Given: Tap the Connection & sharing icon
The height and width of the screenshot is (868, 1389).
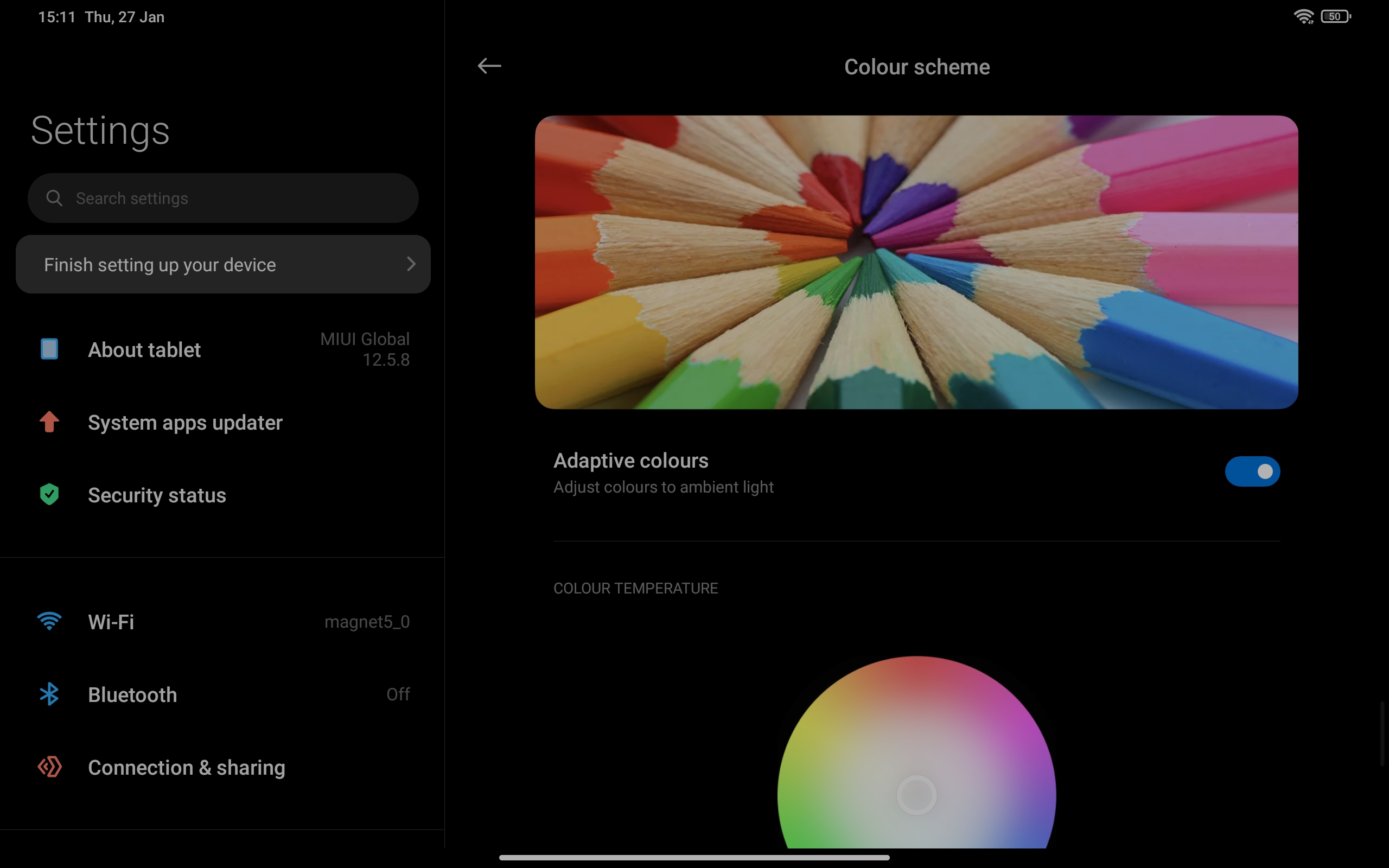Looking at the screenshot, I should coord(49,767).
